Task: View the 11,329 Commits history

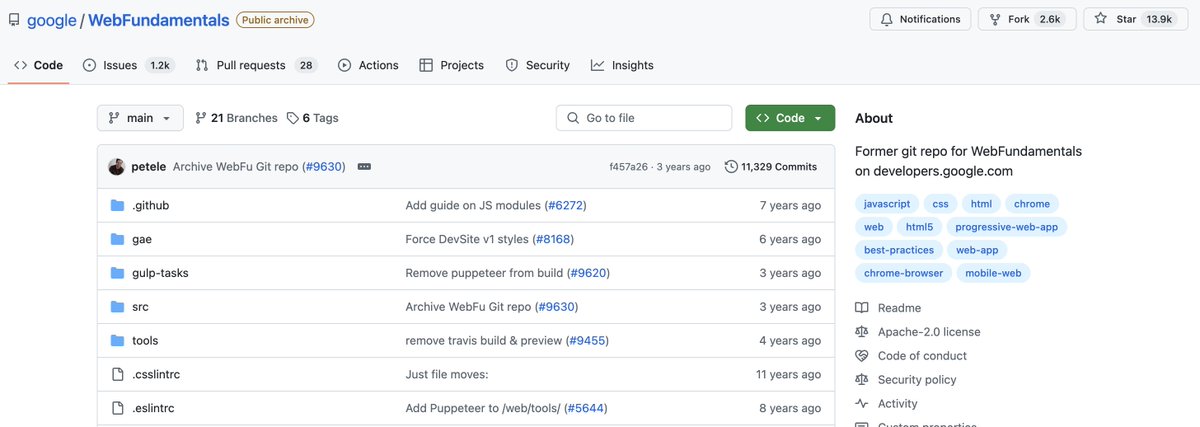Action: (x=770, y=167)
